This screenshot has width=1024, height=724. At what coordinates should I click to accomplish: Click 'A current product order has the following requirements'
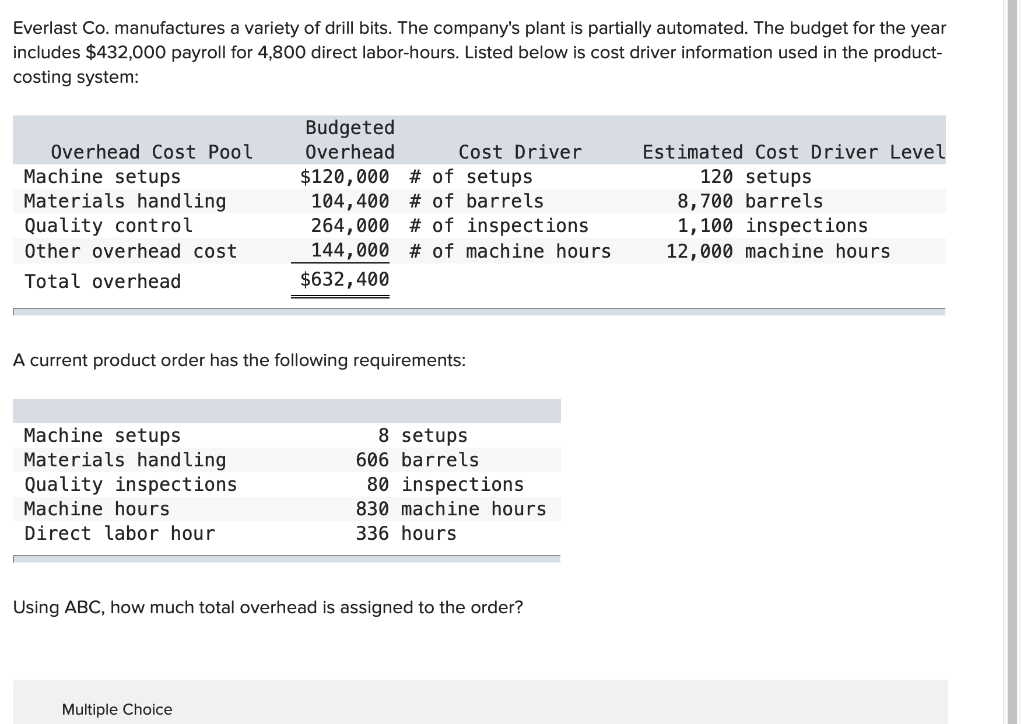(240, 360)
